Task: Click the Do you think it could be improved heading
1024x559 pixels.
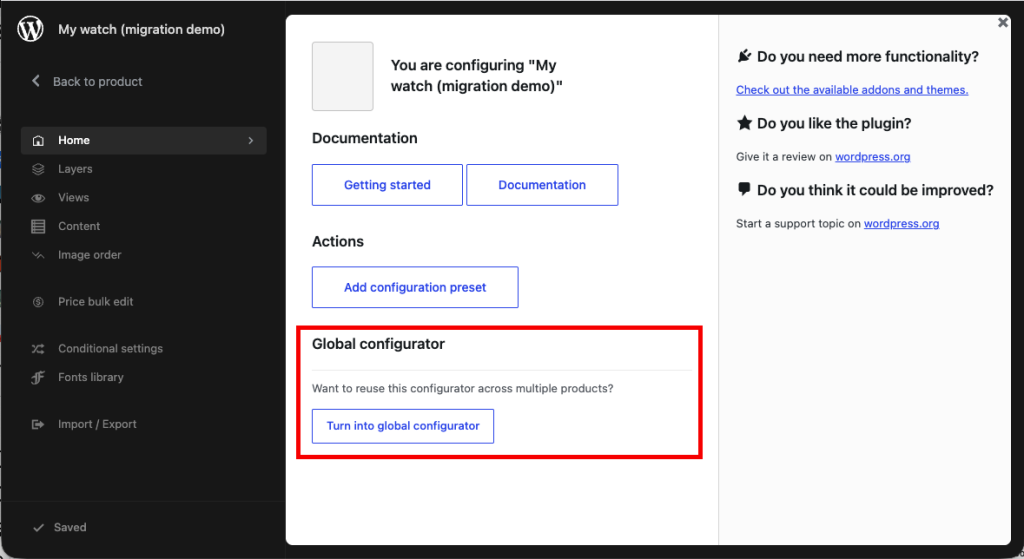Action: 875,190
